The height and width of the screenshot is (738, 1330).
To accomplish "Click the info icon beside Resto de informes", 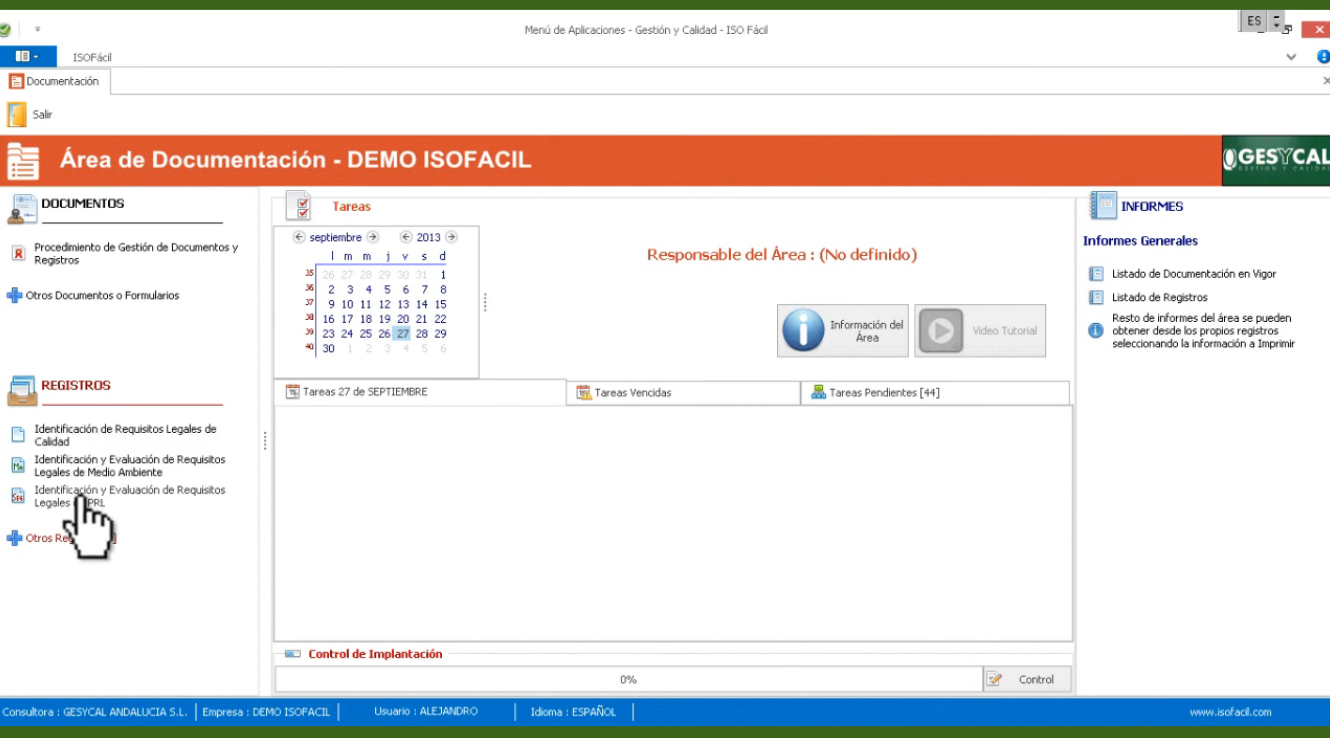I will (1096, 330).
